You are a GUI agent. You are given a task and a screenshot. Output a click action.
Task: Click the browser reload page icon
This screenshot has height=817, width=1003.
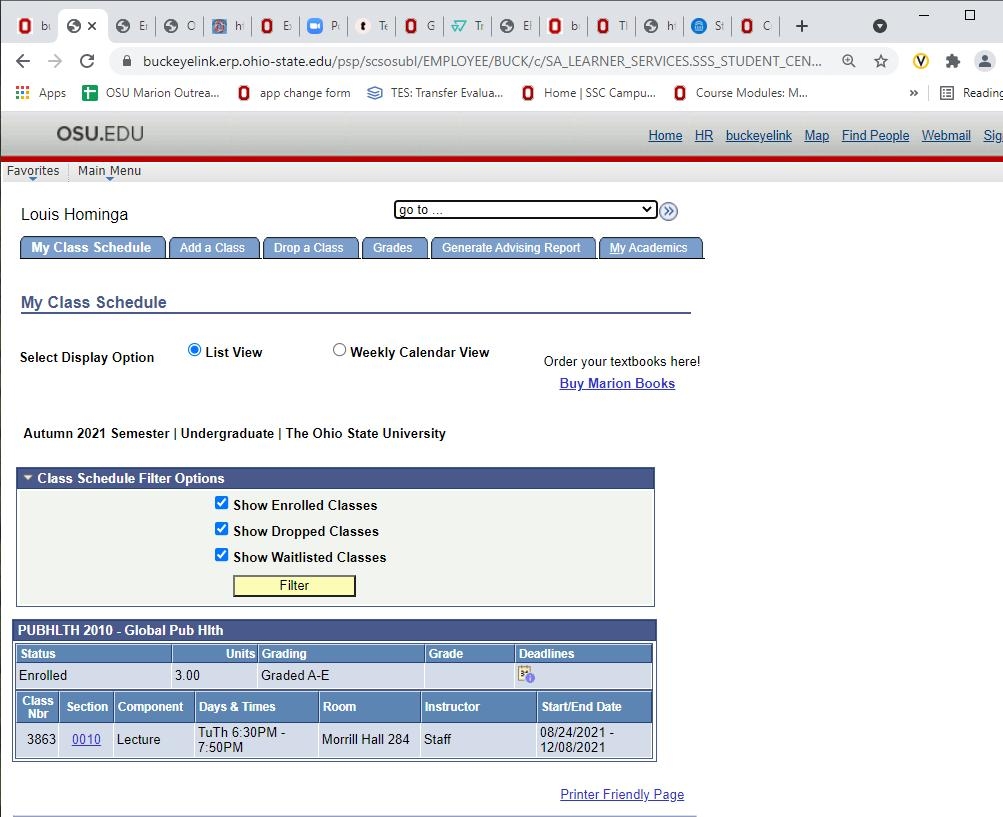pyautogui.click(x=87, y=61)
